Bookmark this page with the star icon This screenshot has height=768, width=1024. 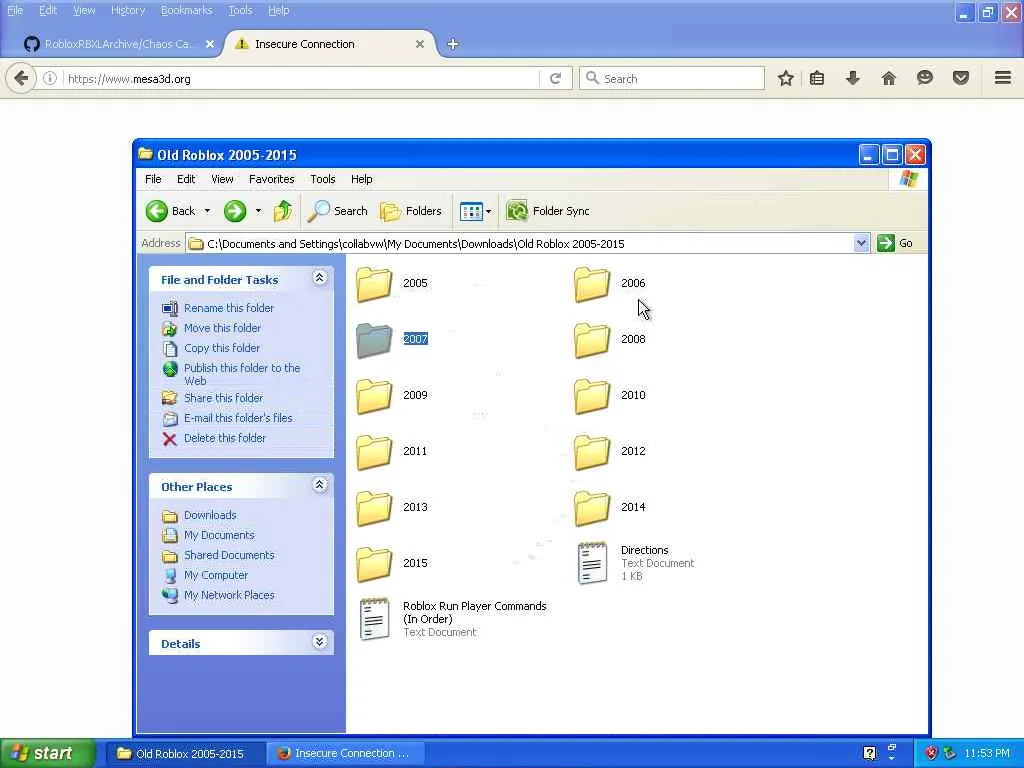tap(786, 78)
